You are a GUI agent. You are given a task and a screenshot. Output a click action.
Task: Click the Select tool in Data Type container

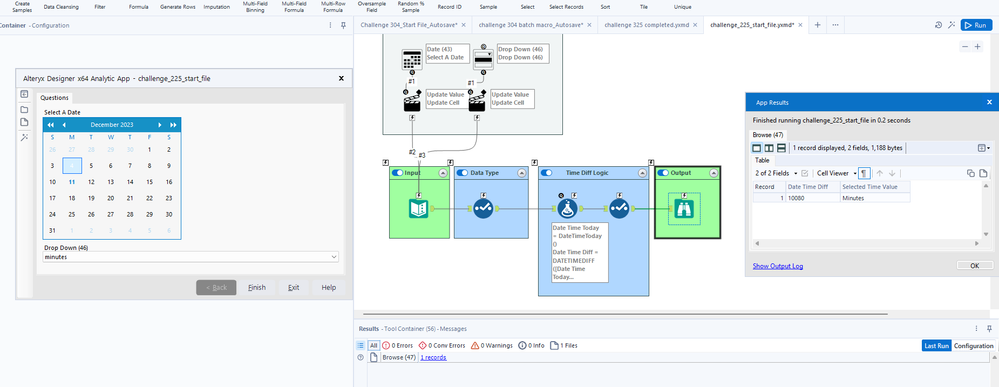coord(484,208)
